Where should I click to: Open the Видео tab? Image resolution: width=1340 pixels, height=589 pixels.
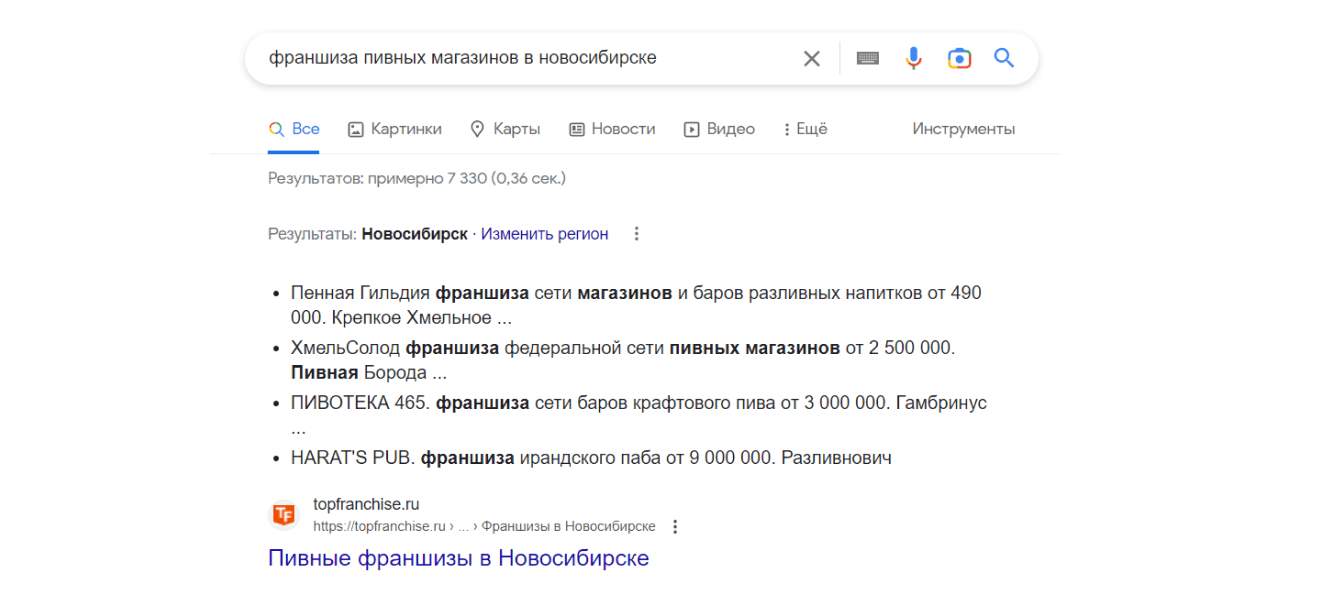(x=719, y=129)
